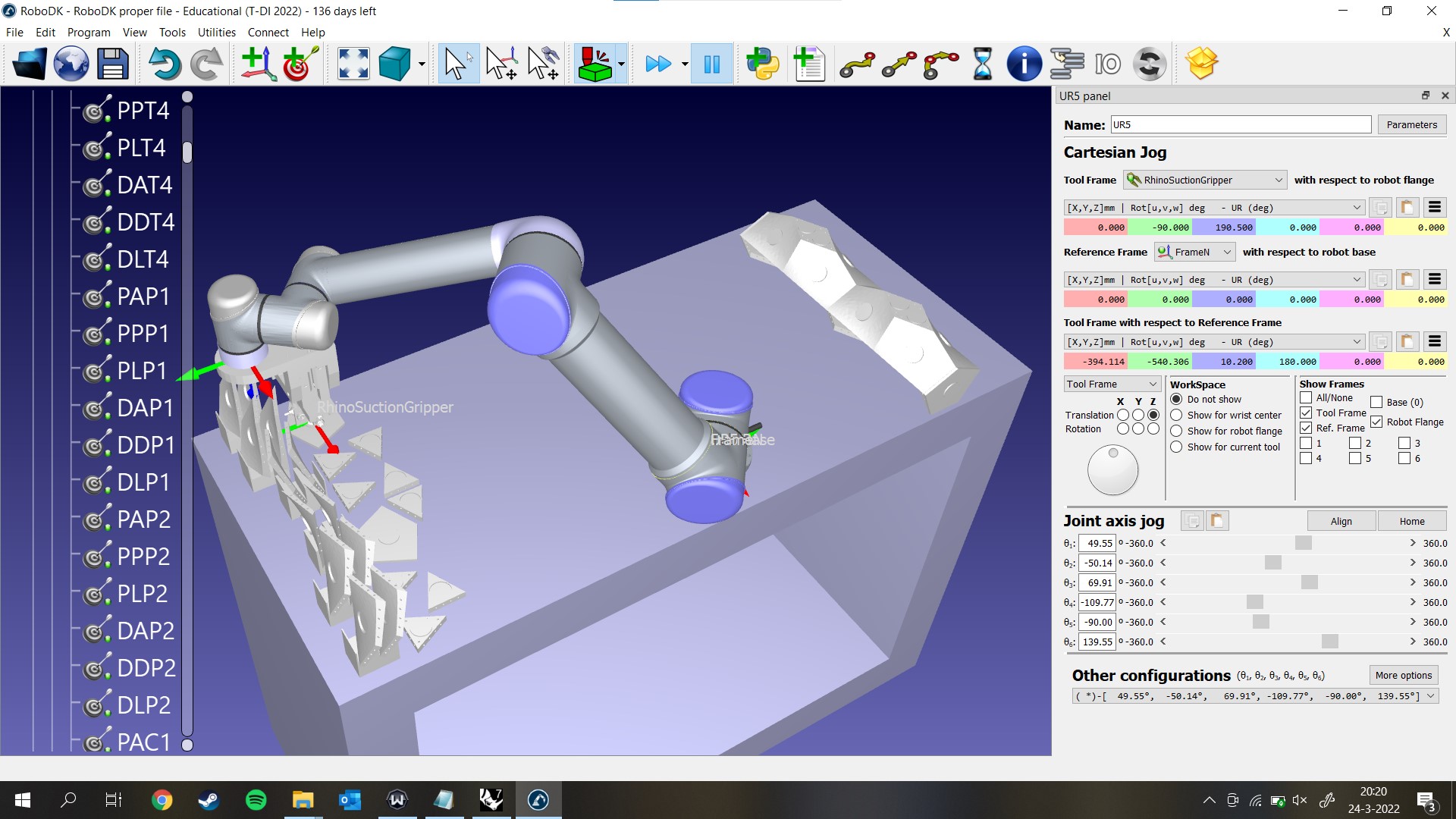Click the hourglass pause instruction icon
Viewport: 1456px width, 819px height.
coord(982,64)
